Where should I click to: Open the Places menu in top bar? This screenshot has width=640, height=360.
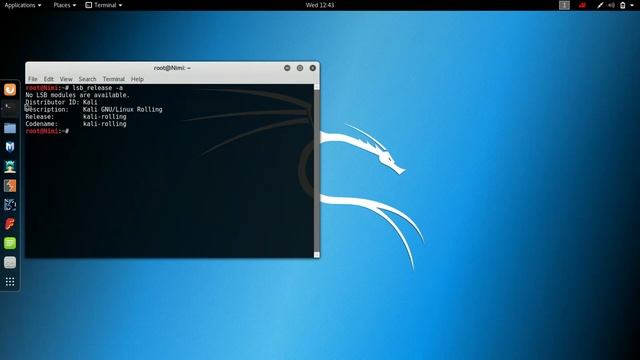tap(64, 5)
